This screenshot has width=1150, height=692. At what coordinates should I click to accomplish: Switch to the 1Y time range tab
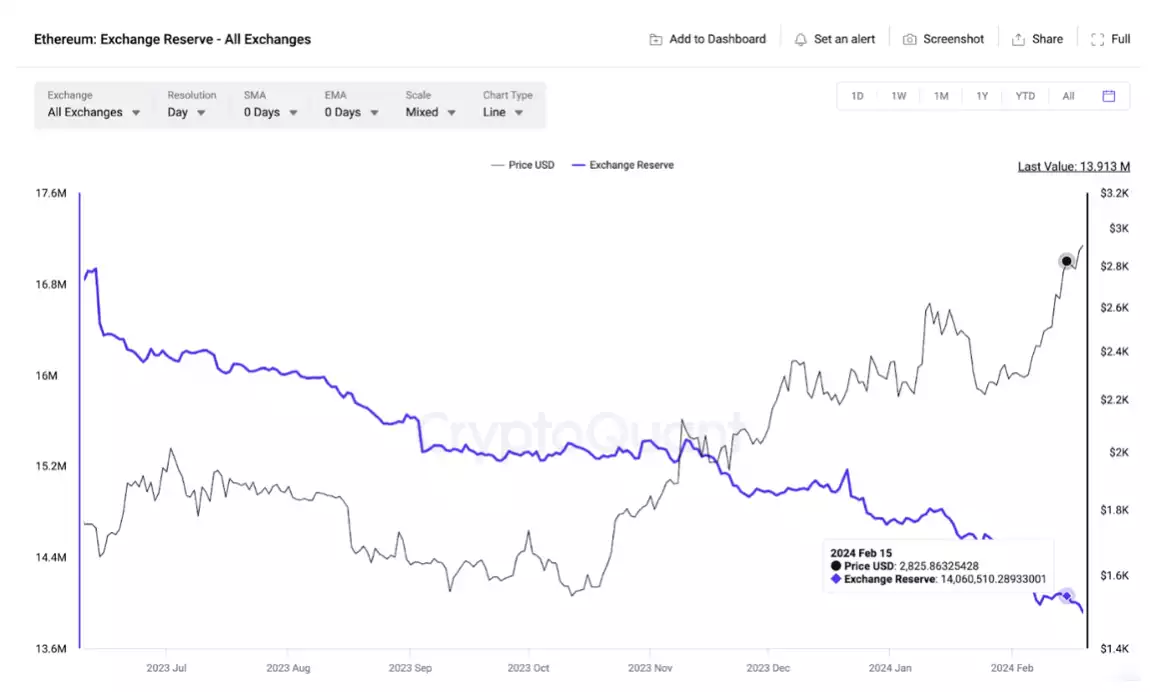click(x=981, y=95)
